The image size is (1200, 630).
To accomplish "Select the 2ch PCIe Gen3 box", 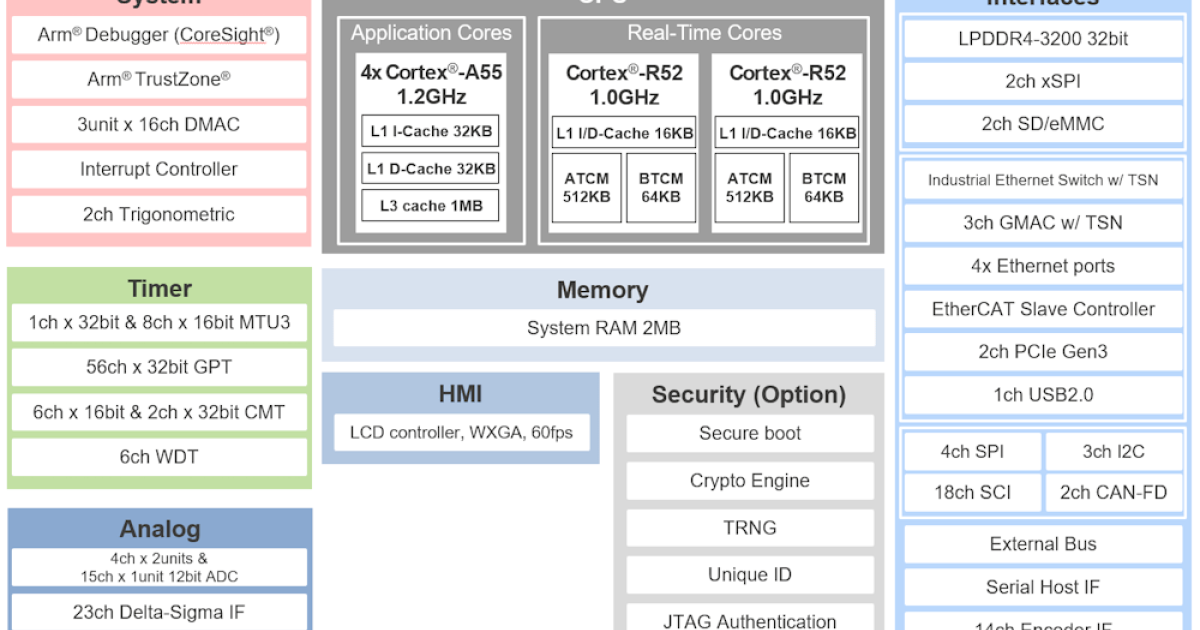I will (1043, 352).
